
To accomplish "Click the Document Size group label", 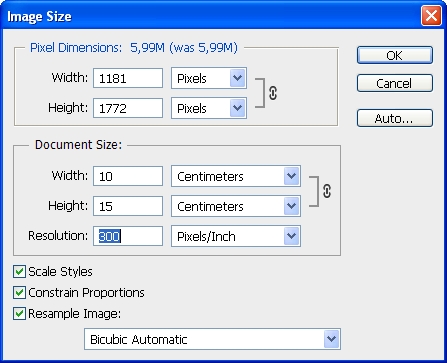I will (79, 145).
